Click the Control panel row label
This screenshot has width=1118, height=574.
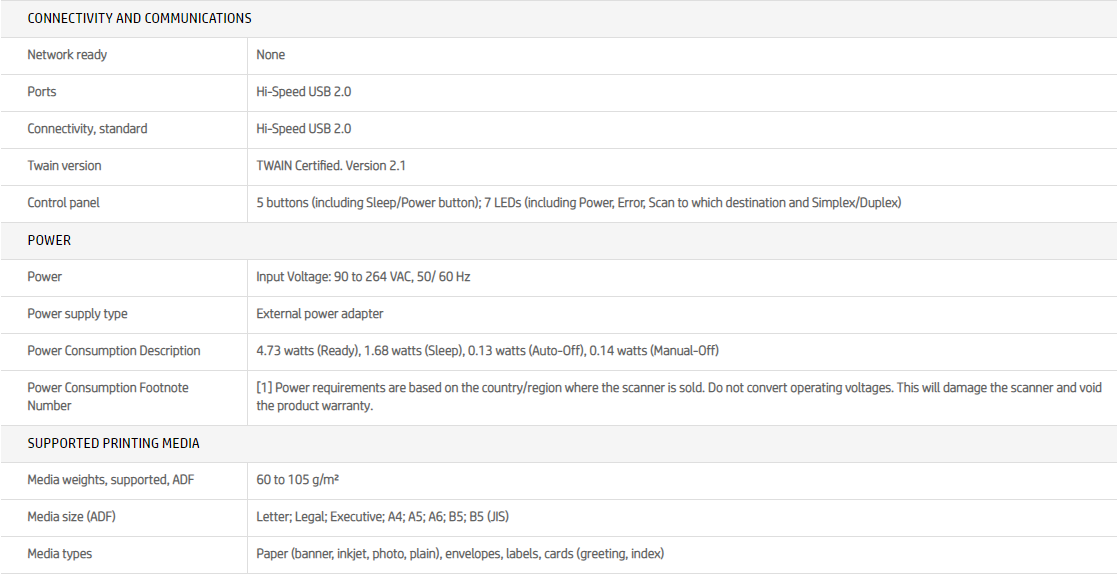[63, 203]
